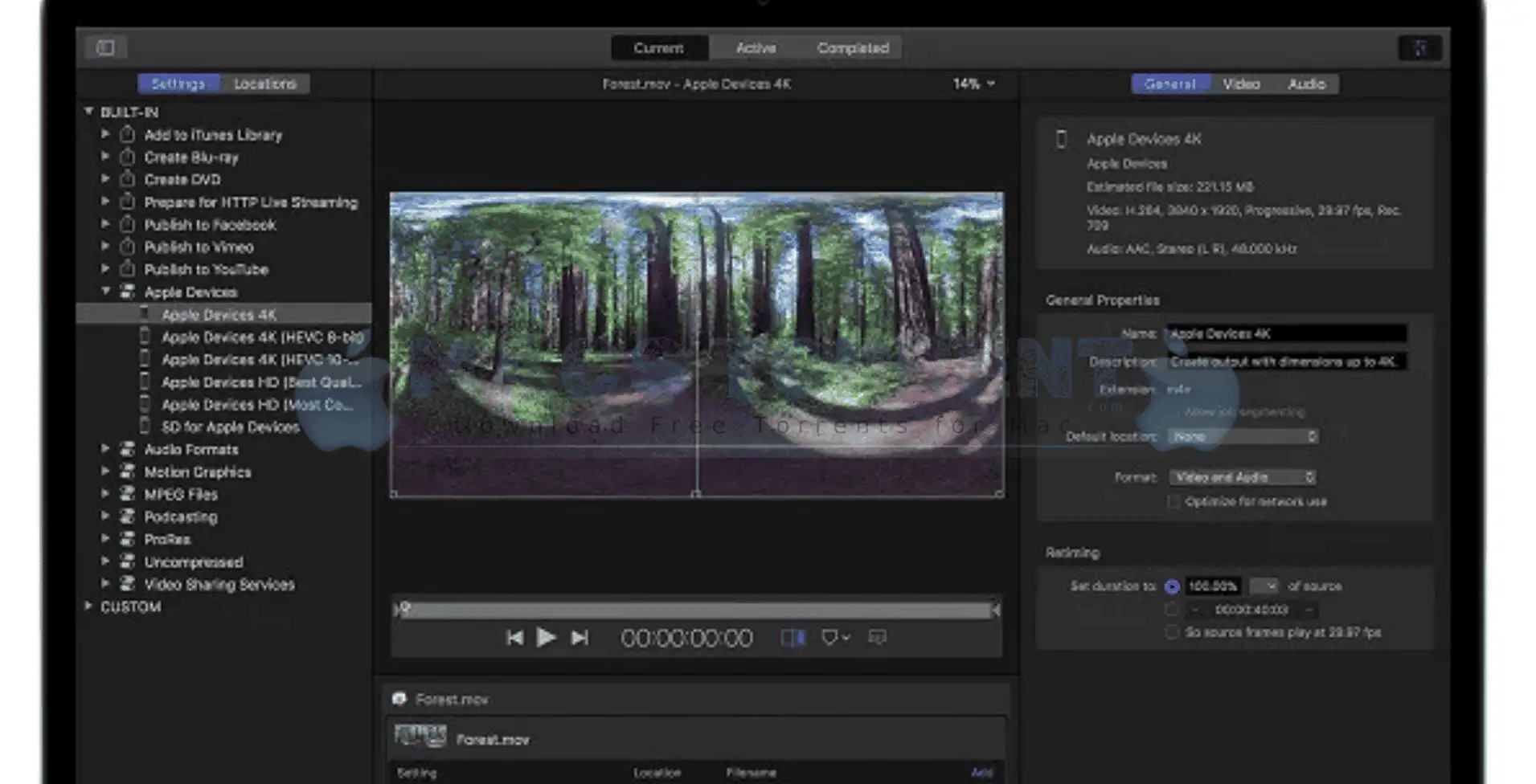Click the Publish to YouTube share icon

tap(127, 269)
